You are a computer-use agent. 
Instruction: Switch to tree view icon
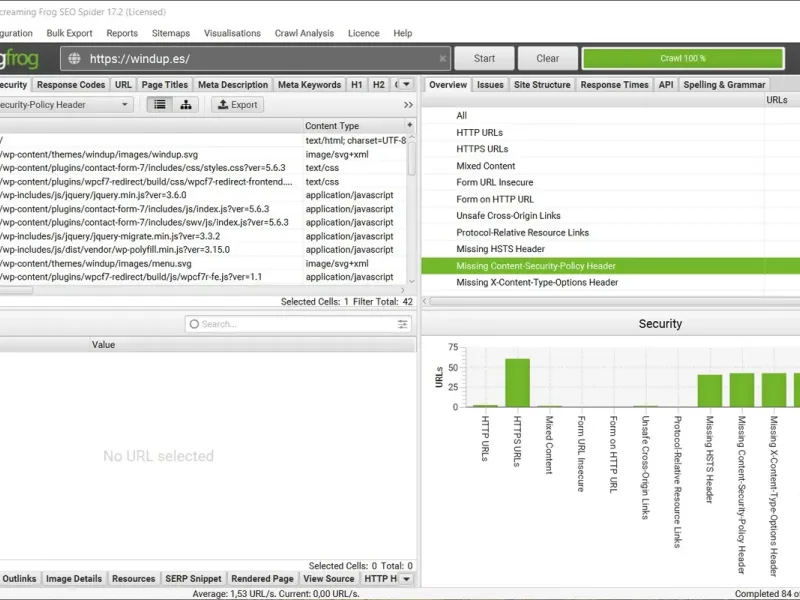(186, 105)
